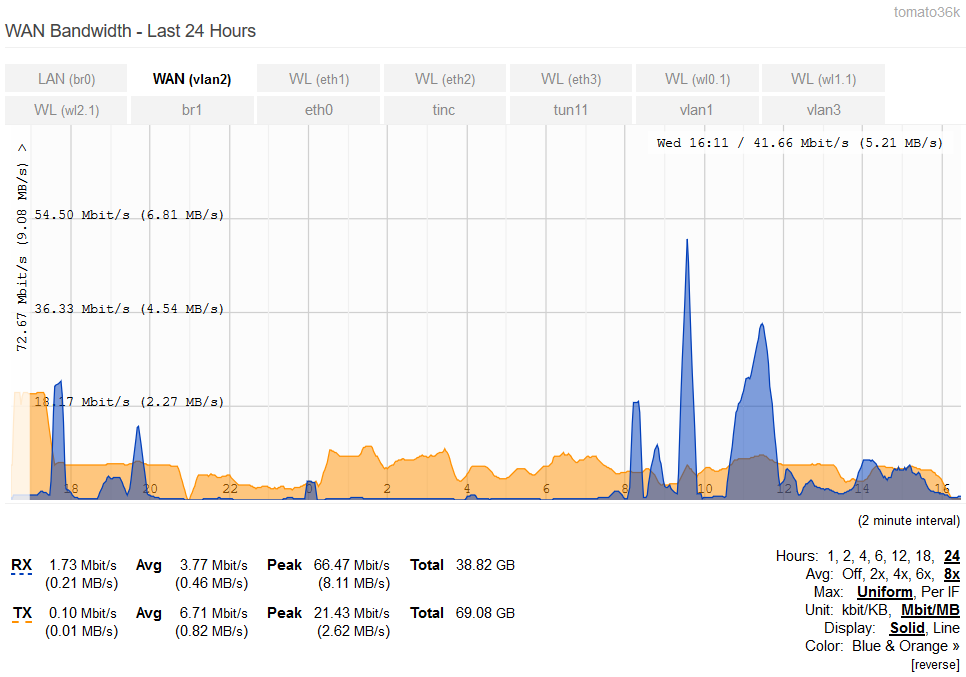The image size is (966, 677).
Task: Select the WAN (vlan2) tab
Action: click(x=192, y=79)
